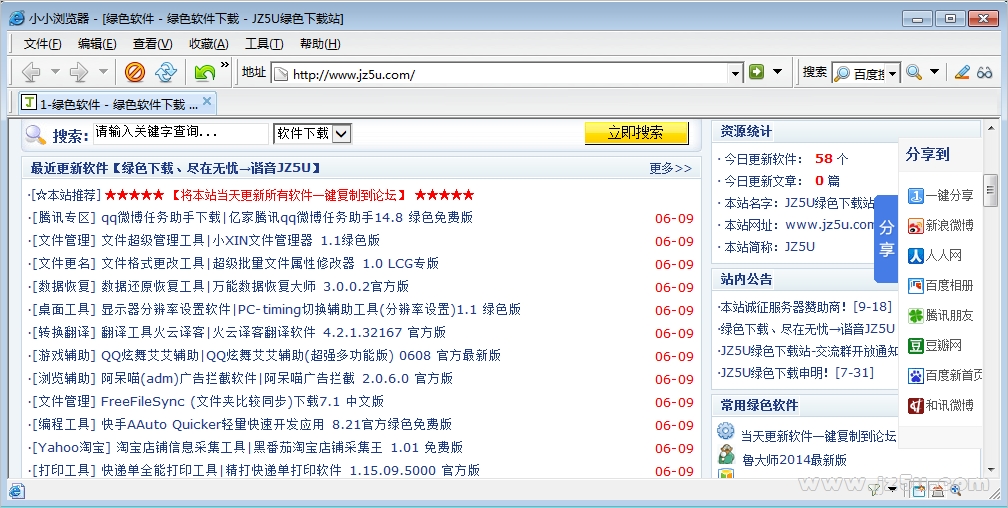Click the green Go button beside address bar
1008x508 pixels.
coord(757,71)
